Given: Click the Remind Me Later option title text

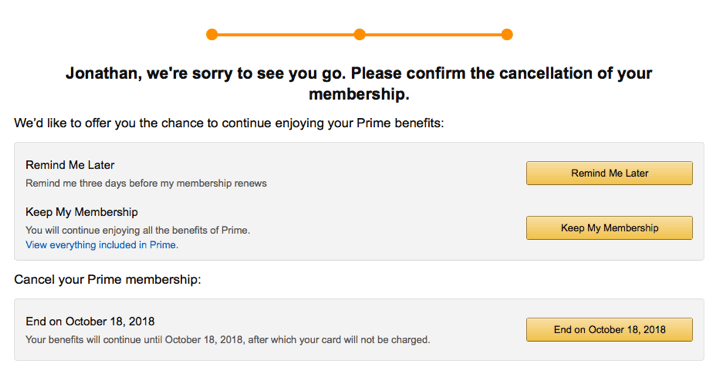Looking at the screenshot, I should pos(70,165).
